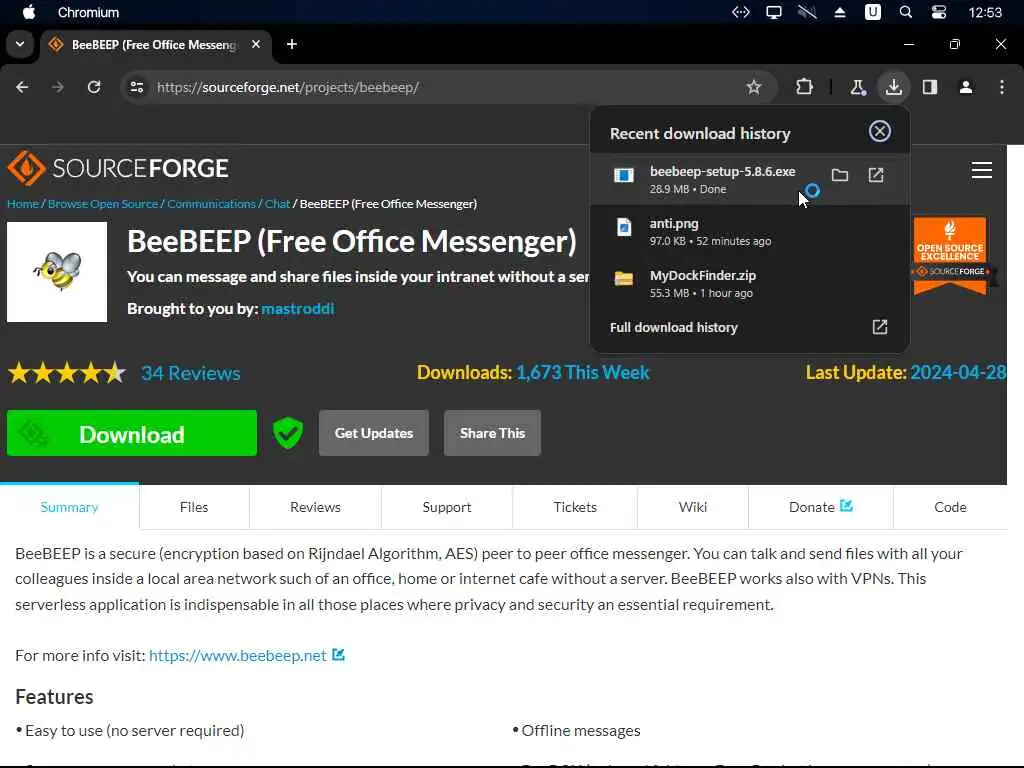Screen dimensions: 1024x768
Task: Click the five-star rating
Action: (x=66, y=373)
